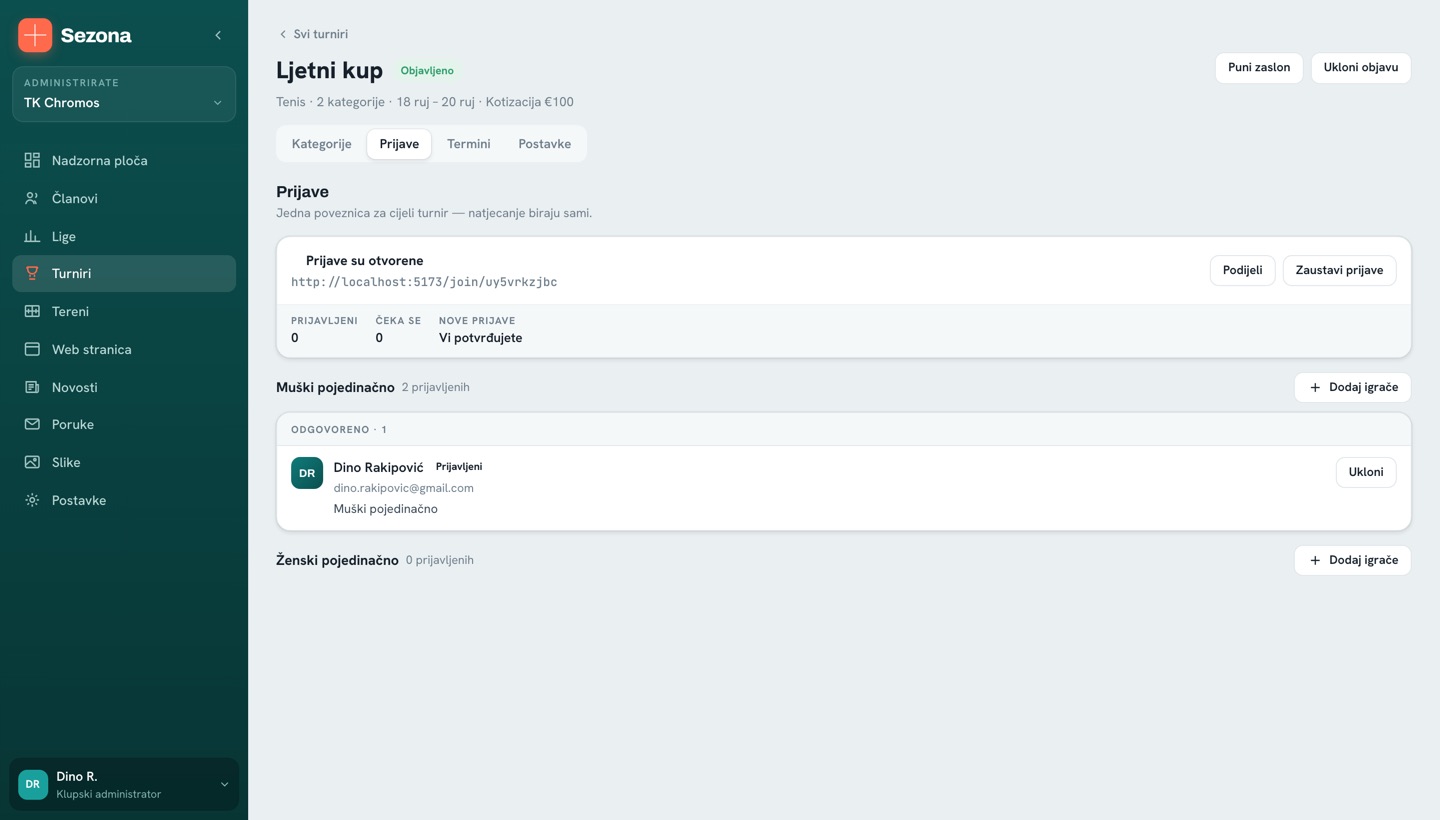The height and width of the screenshot is (820, 1440).
Task: Open the tournament Postavke tab
Action: pos(545,144)
